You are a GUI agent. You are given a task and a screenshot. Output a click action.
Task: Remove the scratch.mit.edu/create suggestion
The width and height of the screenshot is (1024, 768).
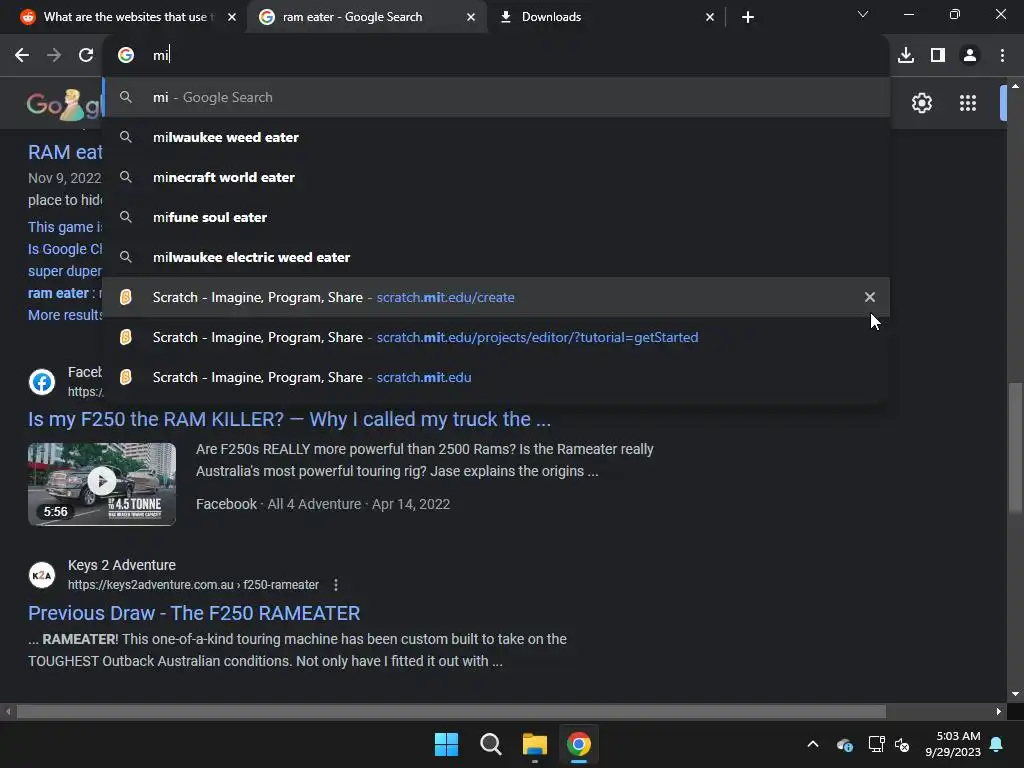pos(869,297)
